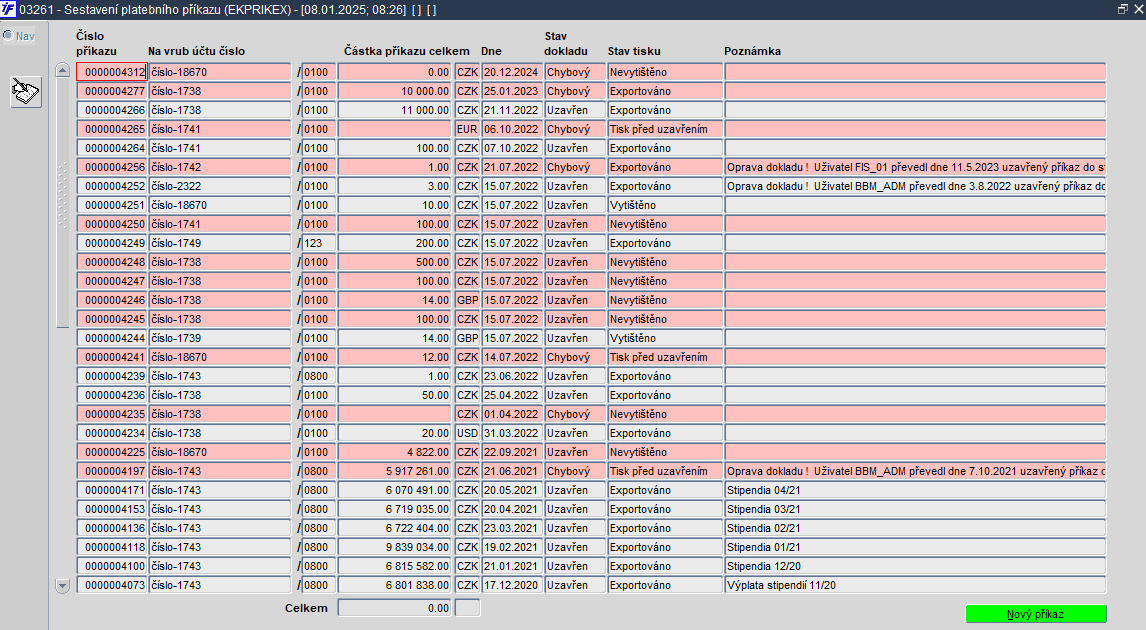The image size is (1146, 630).
Task: Click the application icon in title bar
Action: pyautogui.click(x=8, y=10)
